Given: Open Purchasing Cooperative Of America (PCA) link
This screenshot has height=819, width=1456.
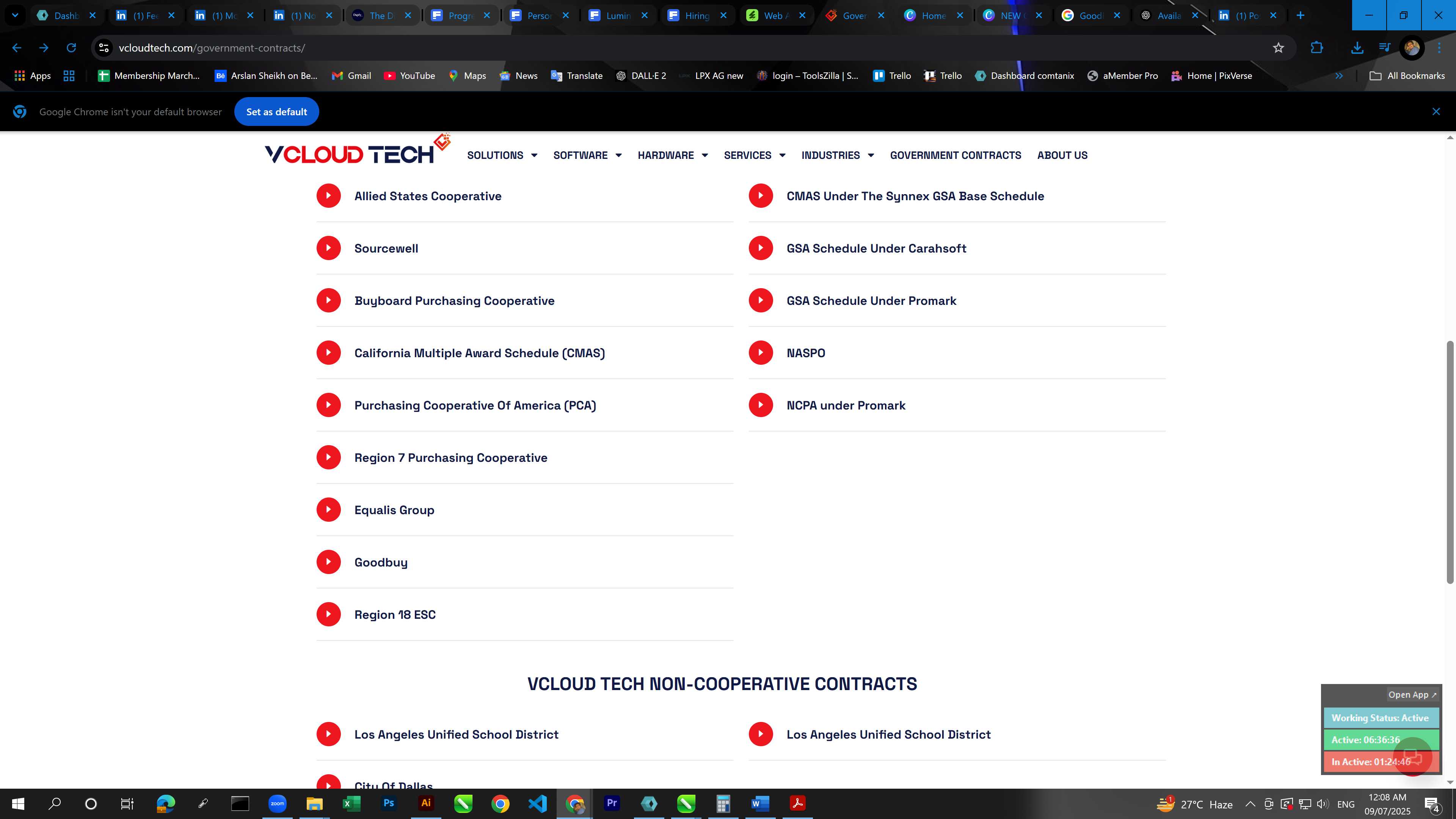Looking at the screenshot, I should point(475,405).
